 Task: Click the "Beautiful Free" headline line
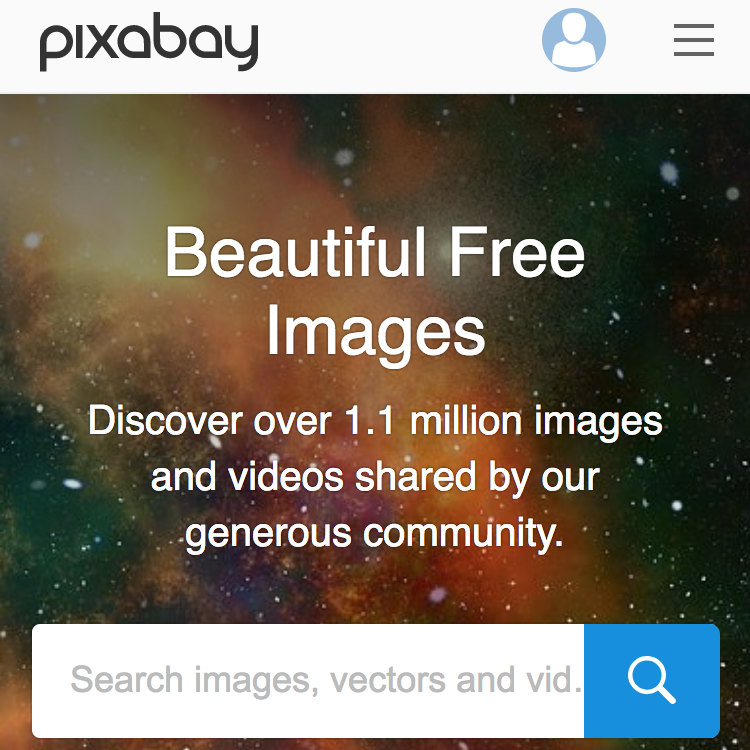click(x=375, y=252)
